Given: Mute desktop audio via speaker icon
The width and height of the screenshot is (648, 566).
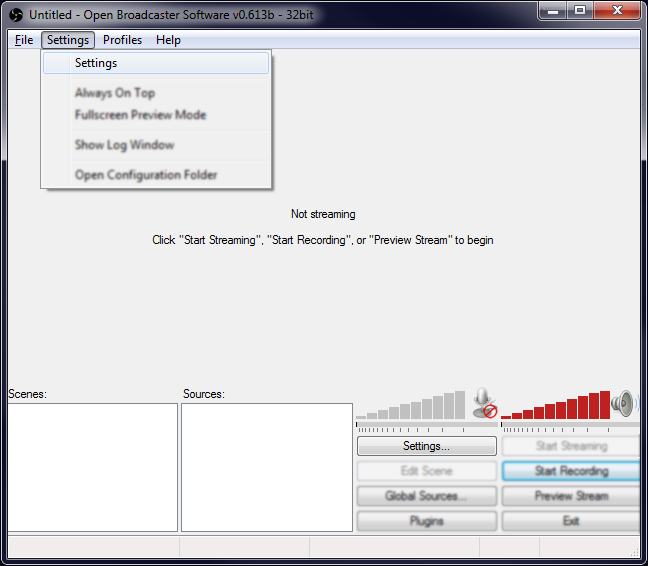Looking at the screenshot, I should tap(624, 403).
